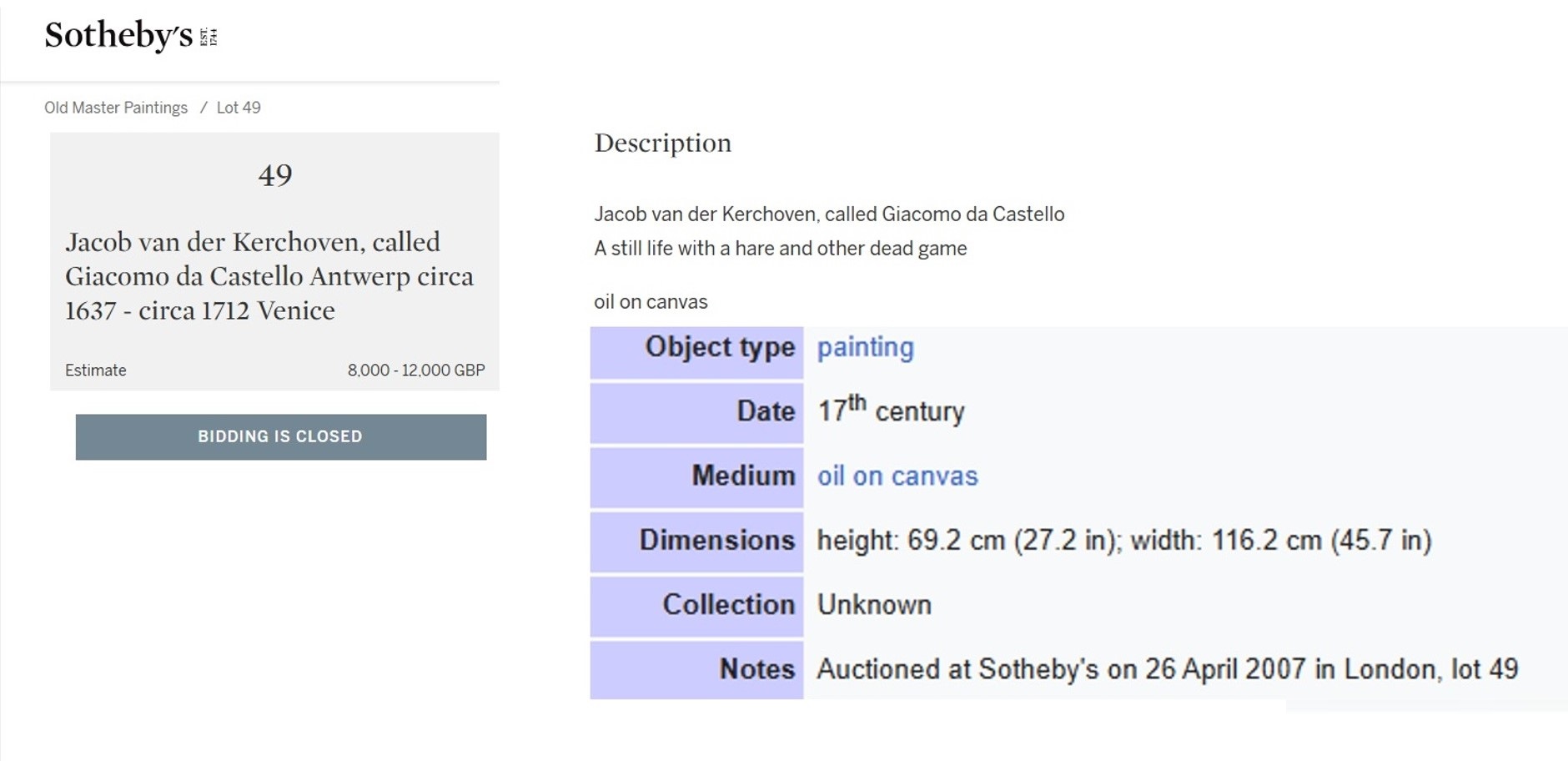
Task: Open the Old Master Paintings breadcrumb
Action: [x=116, y=108]
